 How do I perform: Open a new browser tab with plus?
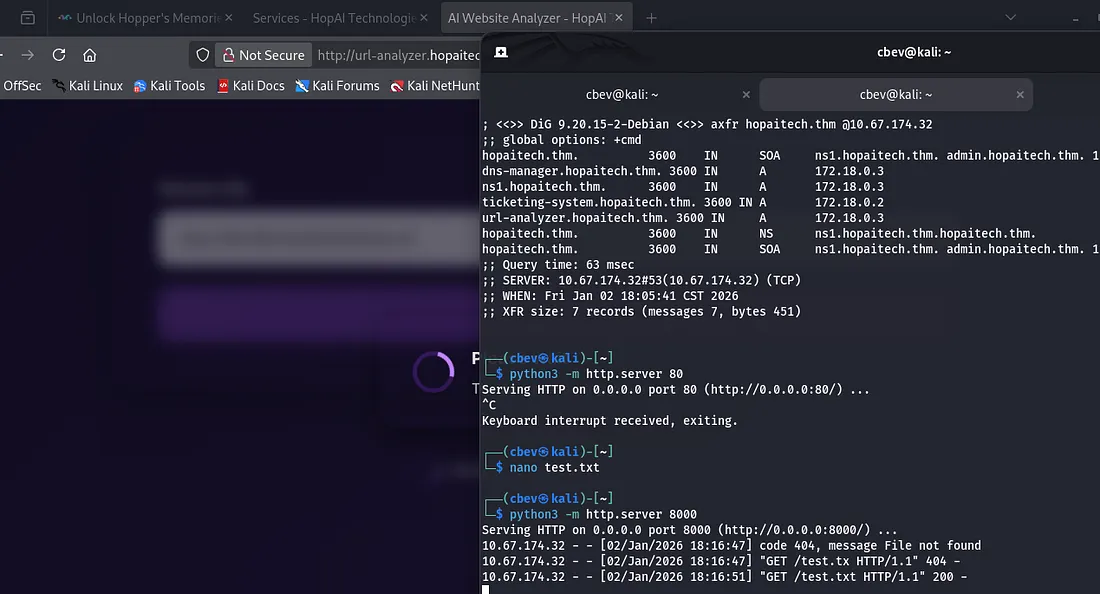(x=652, y=18)
